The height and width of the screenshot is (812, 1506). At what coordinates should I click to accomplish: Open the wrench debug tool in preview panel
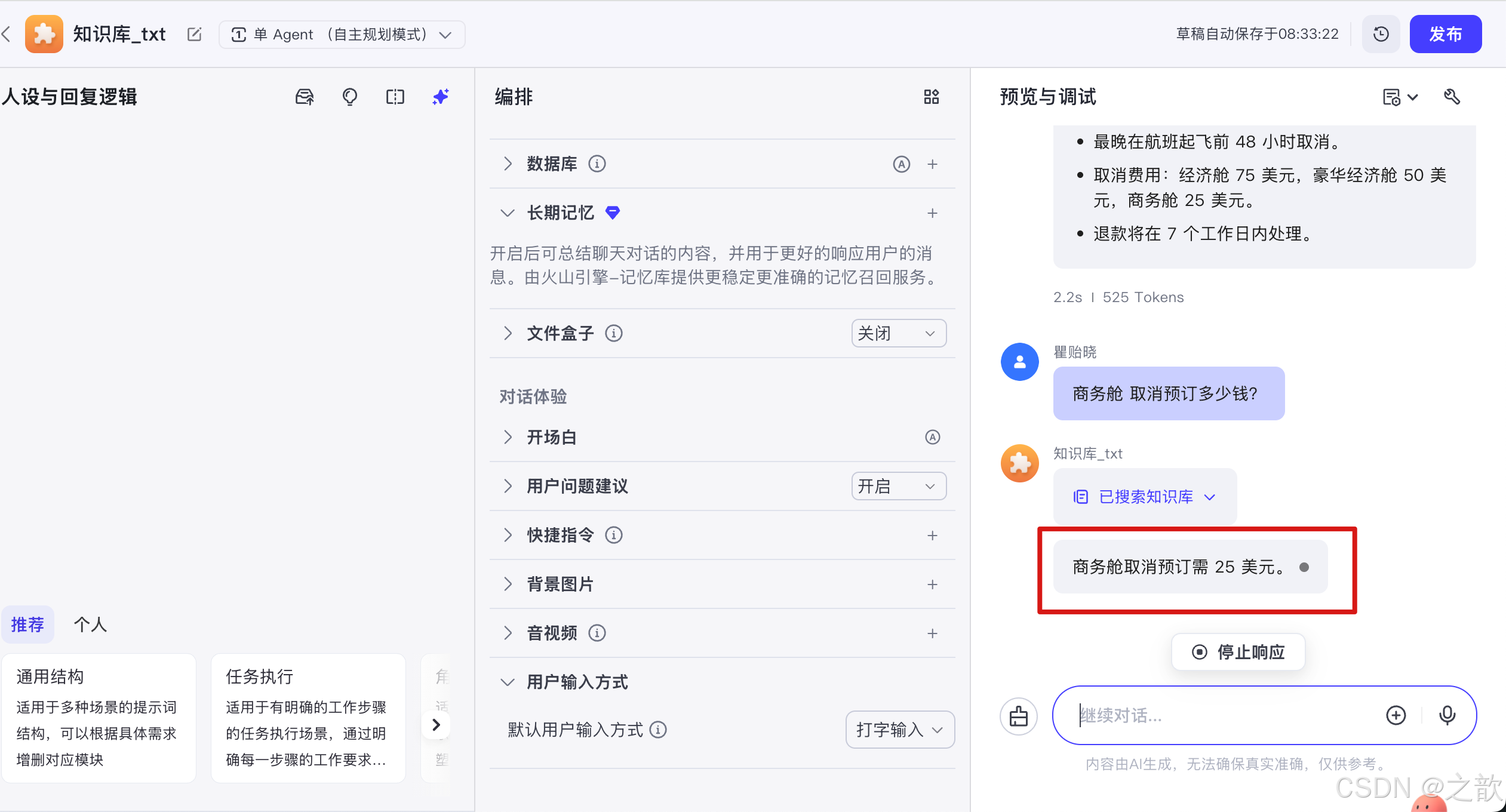click(x=1453, y=97)
